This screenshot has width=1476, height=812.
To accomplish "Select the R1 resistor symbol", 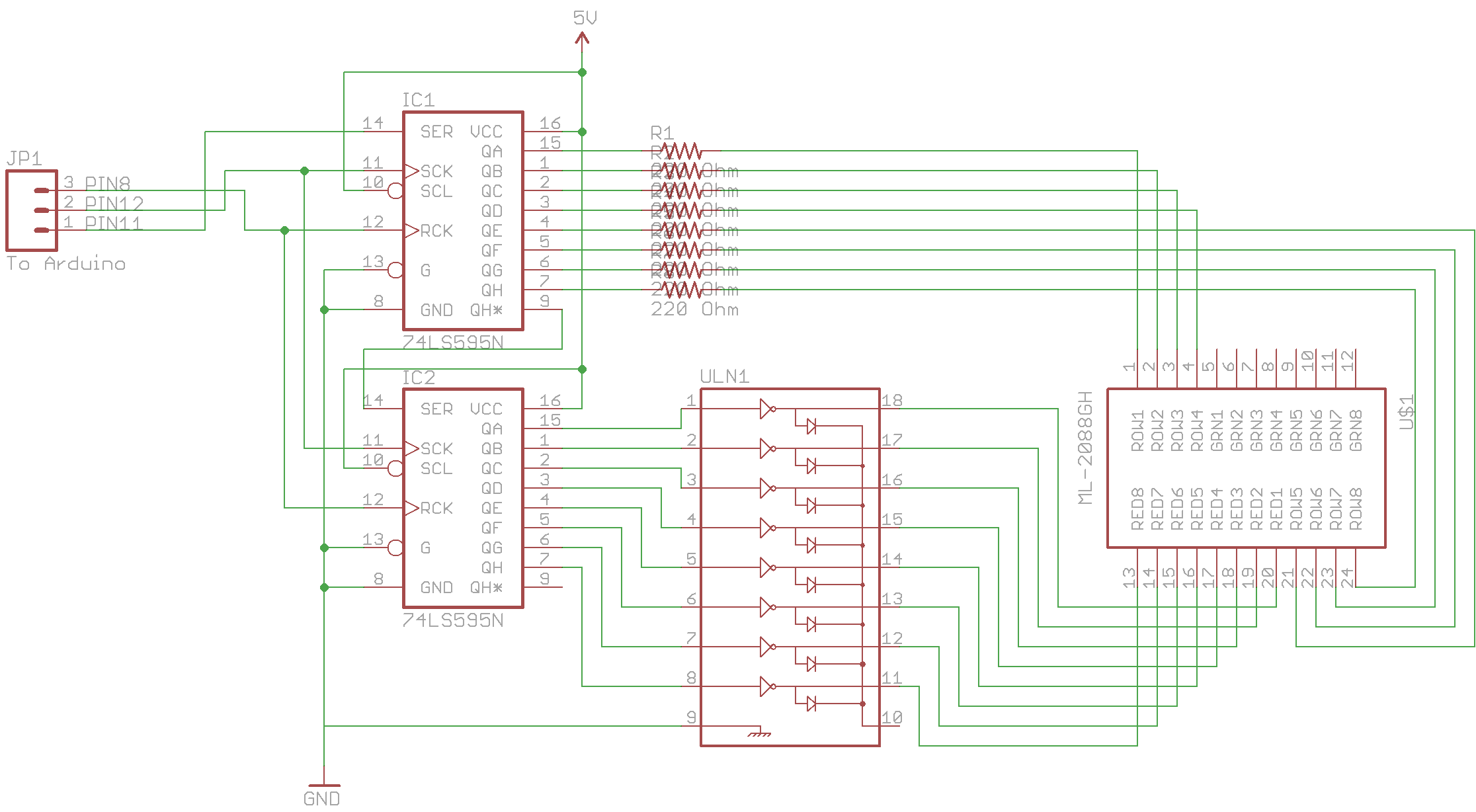I will (x=681, y=151).
